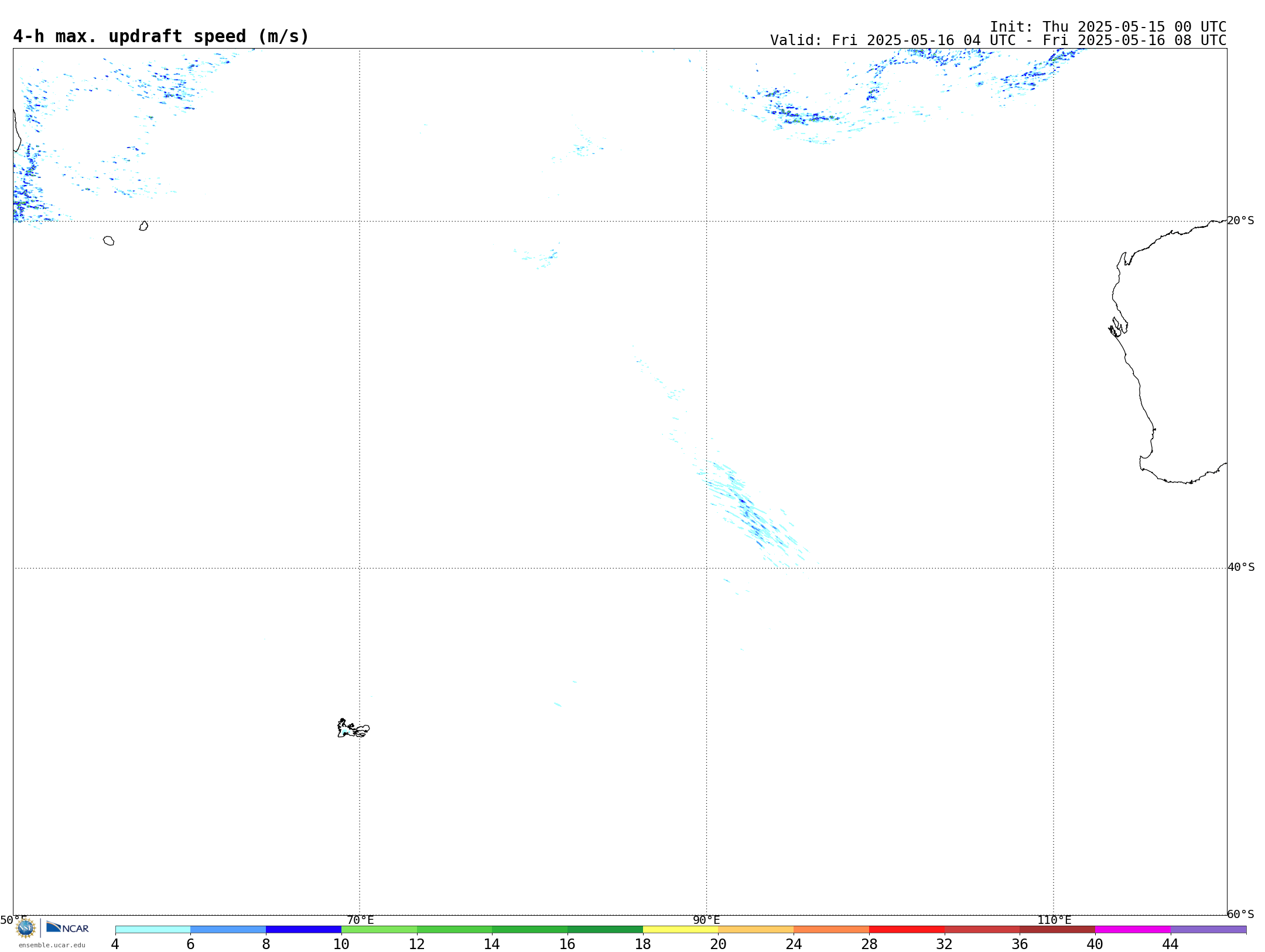Click the 50°E longitude label
This screenshot has height=952, width=1265.
(x=13, y=920)
